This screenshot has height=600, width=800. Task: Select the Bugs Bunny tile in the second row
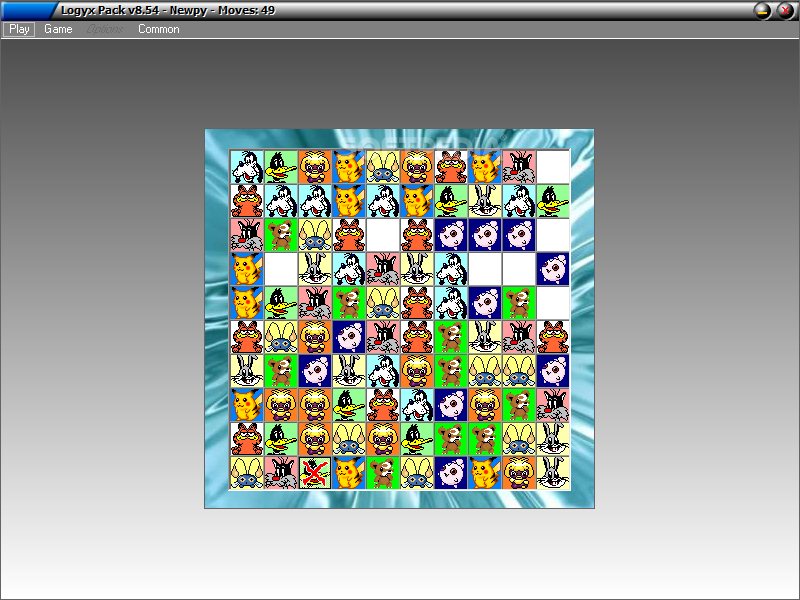(x=485, y=201)
